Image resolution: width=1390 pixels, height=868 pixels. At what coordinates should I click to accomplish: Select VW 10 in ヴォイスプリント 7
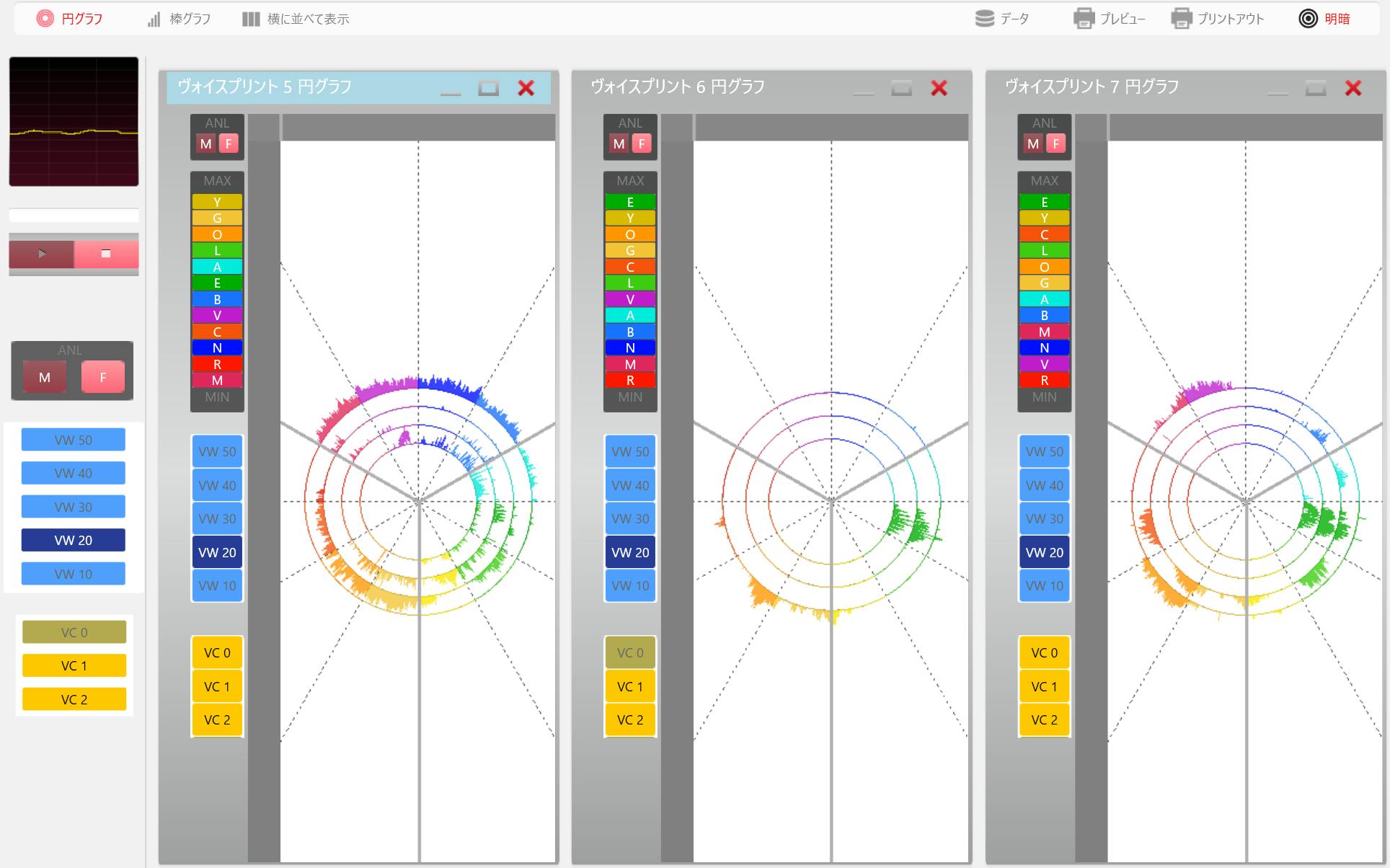1044,585
